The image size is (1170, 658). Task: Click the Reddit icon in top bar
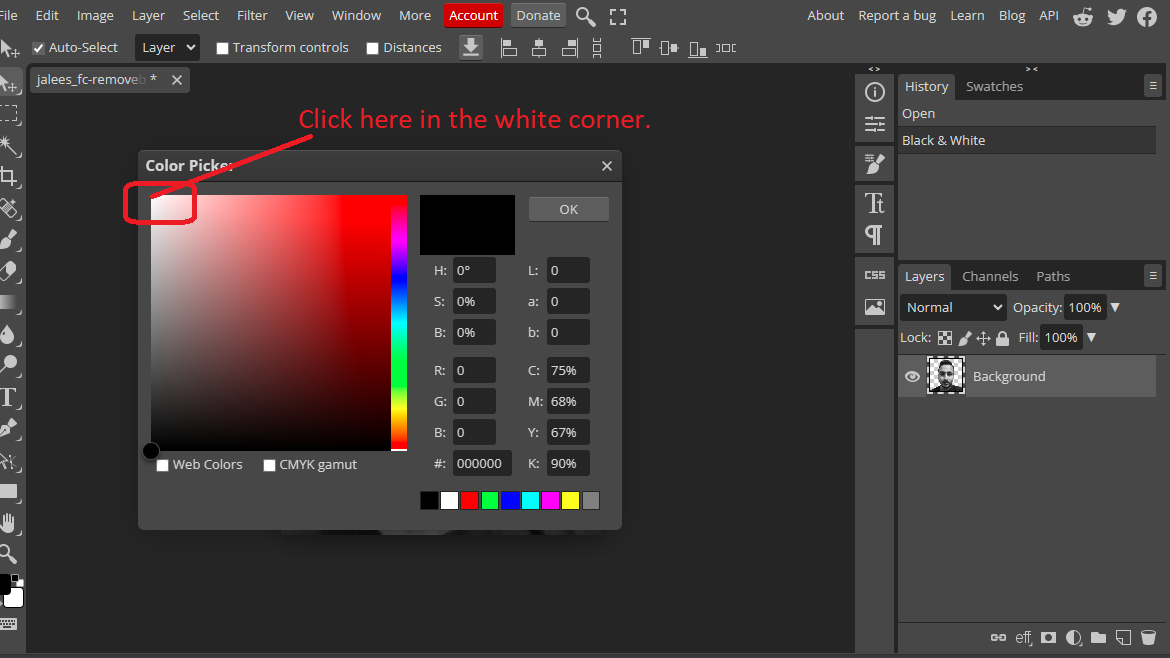tap(1083, 16)
